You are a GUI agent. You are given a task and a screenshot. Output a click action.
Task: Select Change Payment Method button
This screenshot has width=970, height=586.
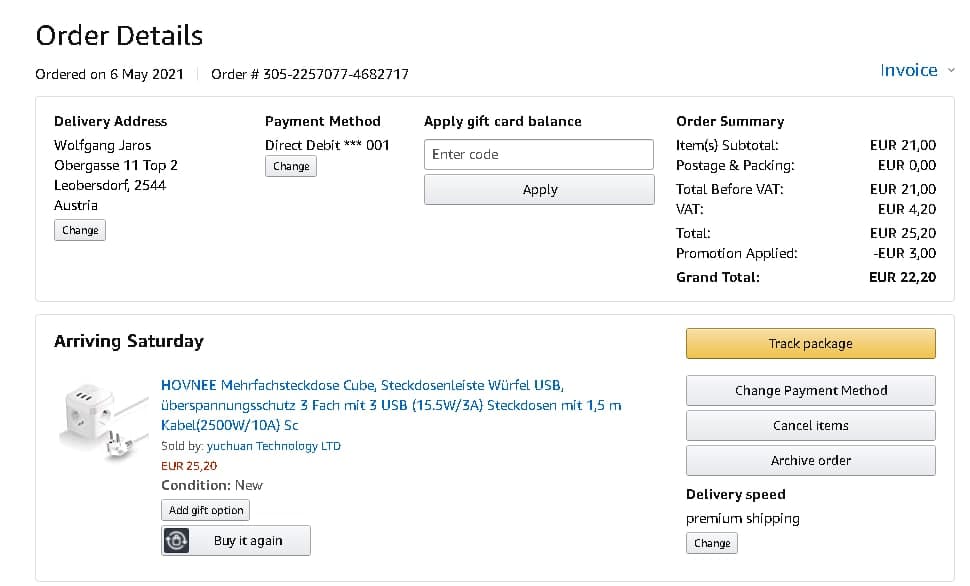click(810, 391)
